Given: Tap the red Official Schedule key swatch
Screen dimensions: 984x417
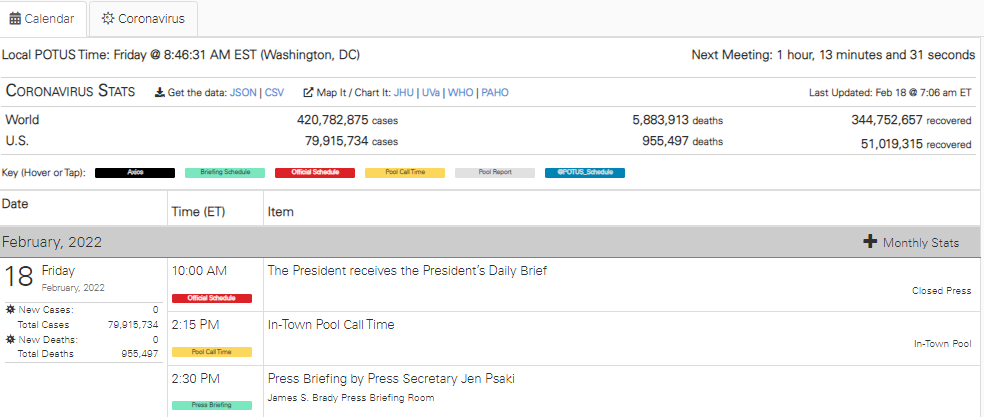Looking at the screenshot, I should (315, 172).
